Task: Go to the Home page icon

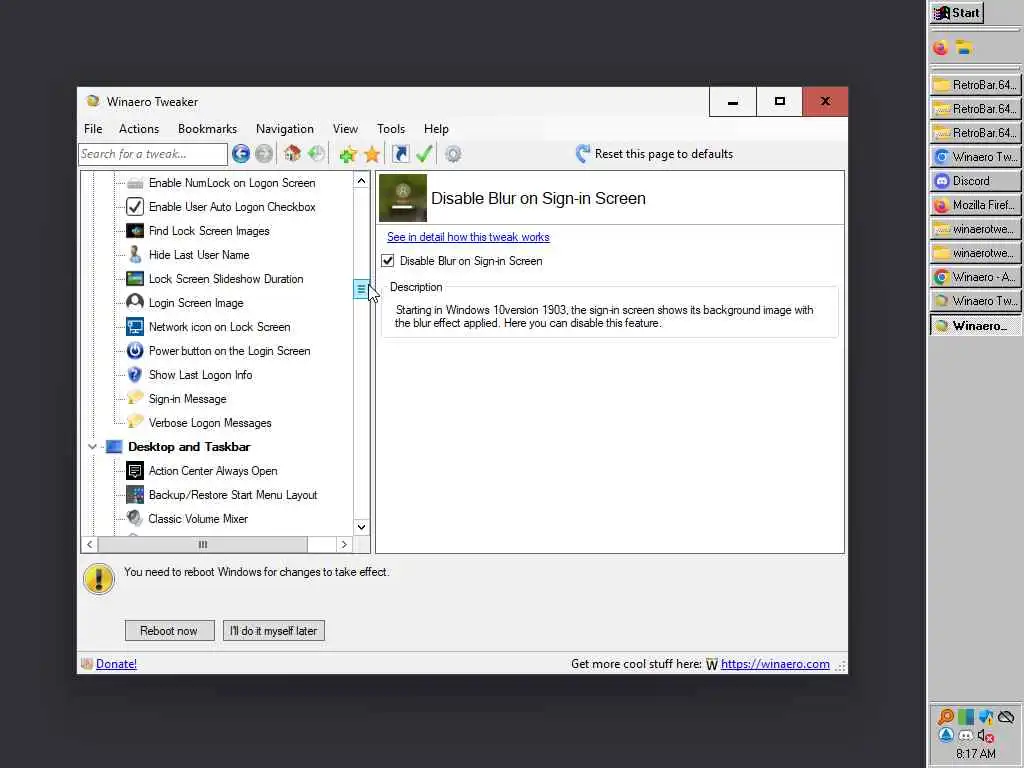Action: coord(292,154)
